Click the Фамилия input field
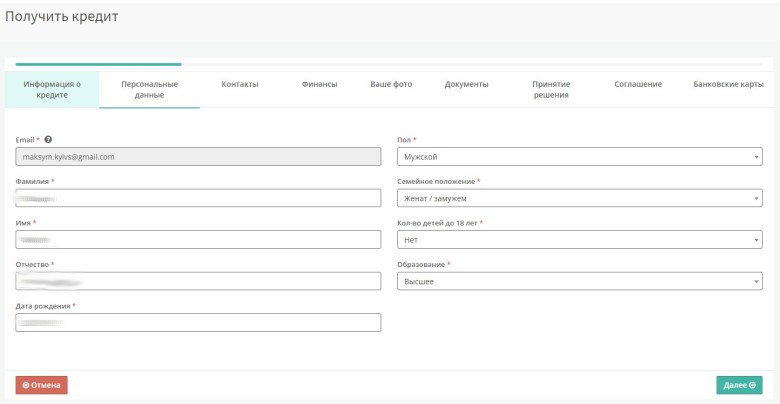The height and width of the screenshot is (404, 780). (x=198, y=198)
